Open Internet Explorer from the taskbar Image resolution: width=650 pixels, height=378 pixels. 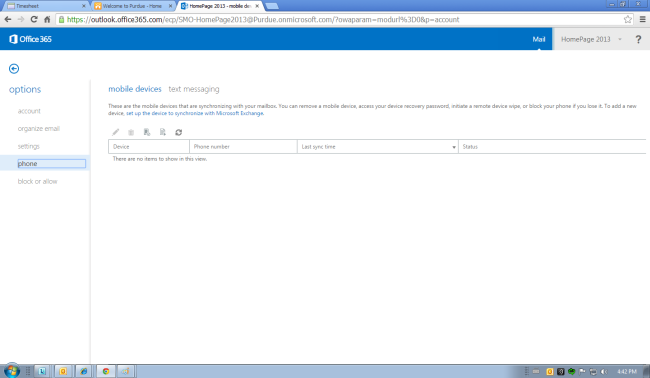pyautogui.click(x=84, y=371)
